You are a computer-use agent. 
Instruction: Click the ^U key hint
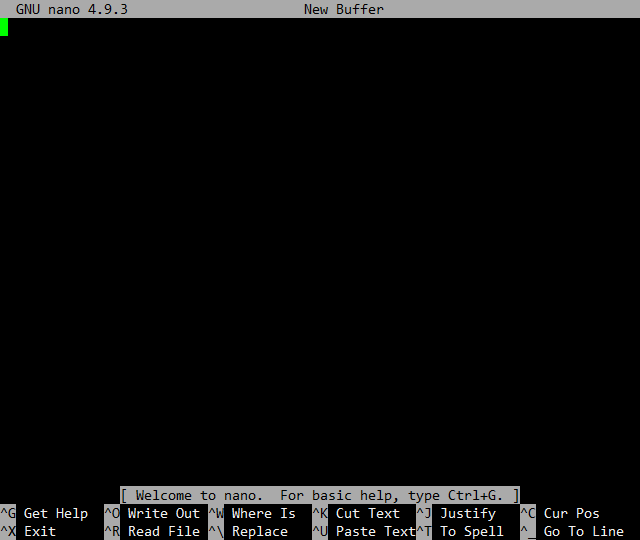point(320,531)
